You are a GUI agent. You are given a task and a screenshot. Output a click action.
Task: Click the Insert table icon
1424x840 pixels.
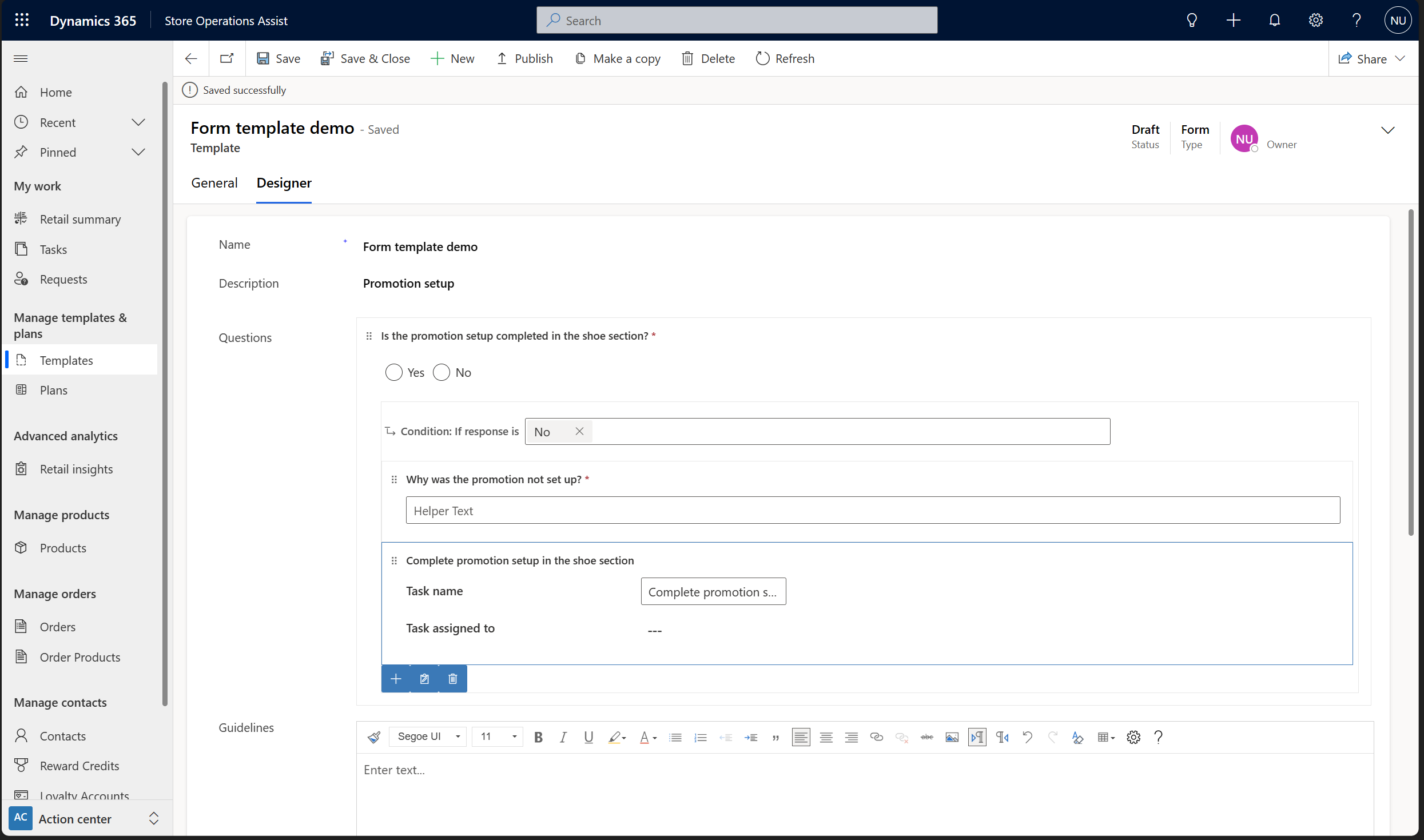point(1103,737)
